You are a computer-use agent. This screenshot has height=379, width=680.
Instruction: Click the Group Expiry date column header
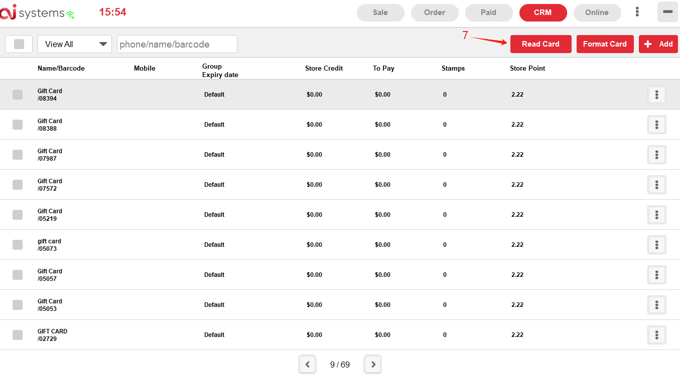tap(220, 70)
